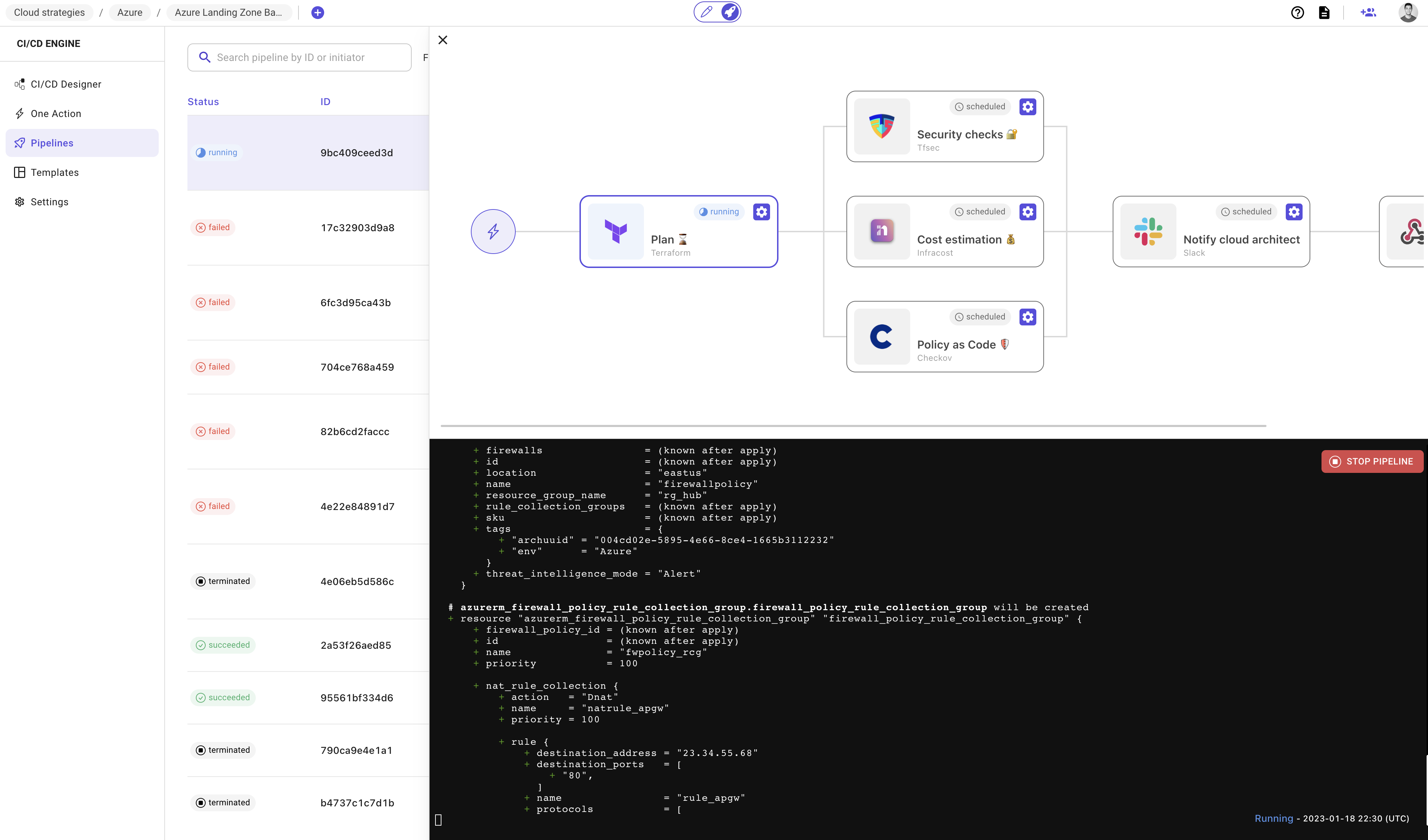1428x840 pixels.
Task: Select One Action in the sidebar
Action: pos(56,113)
